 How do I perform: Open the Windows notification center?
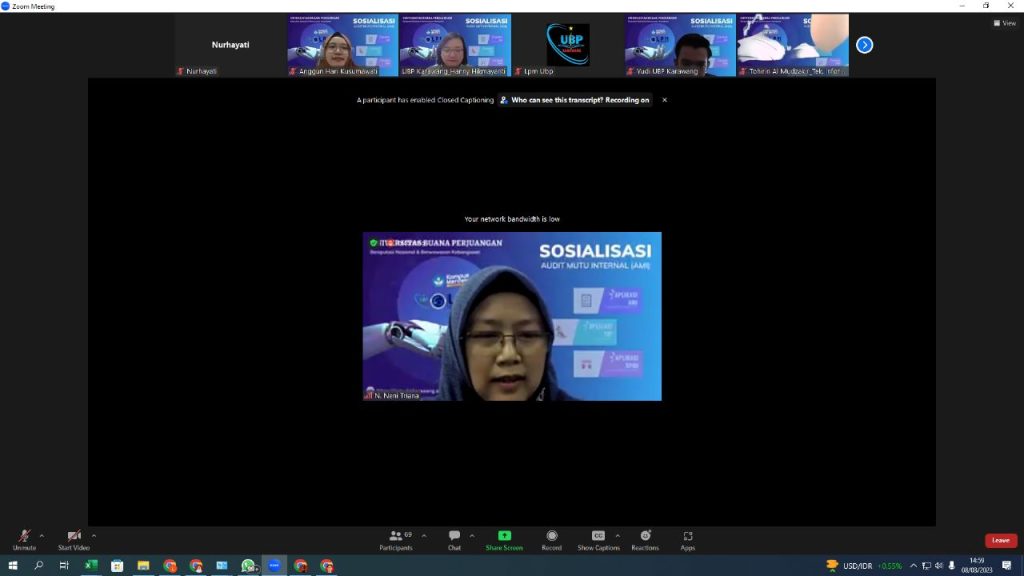coord(1007,566)
